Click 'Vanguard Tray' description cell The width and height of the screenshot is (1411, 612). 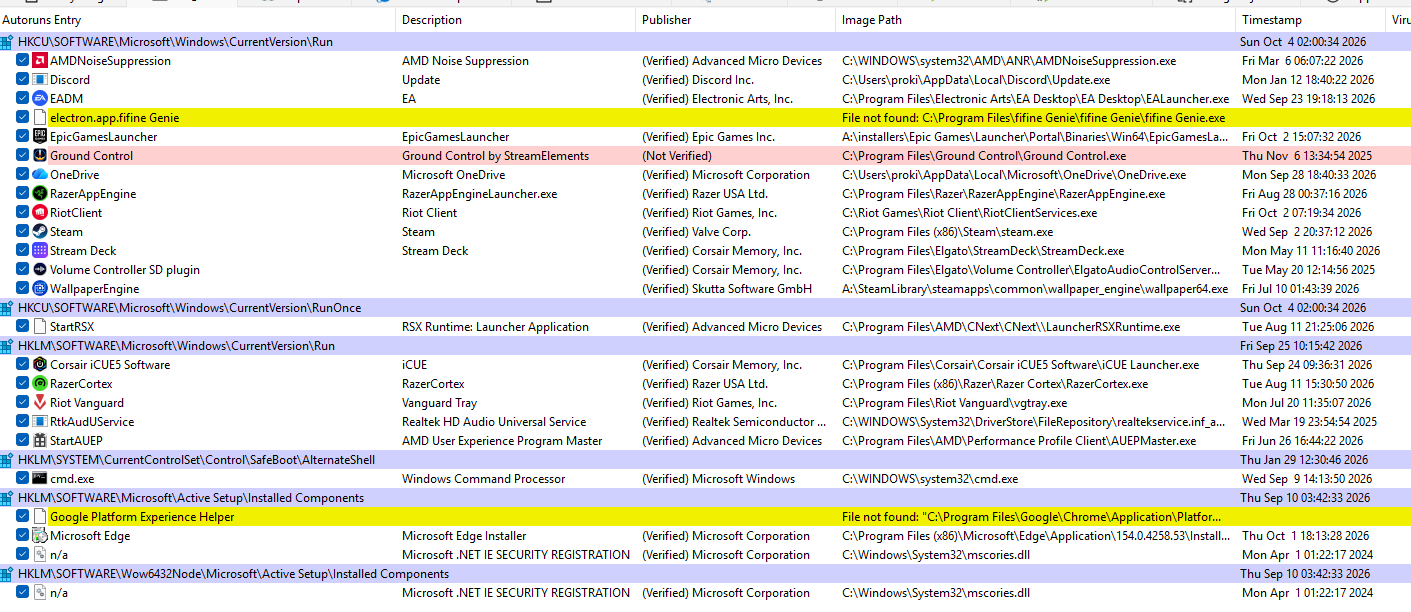(x=441, y=403)
